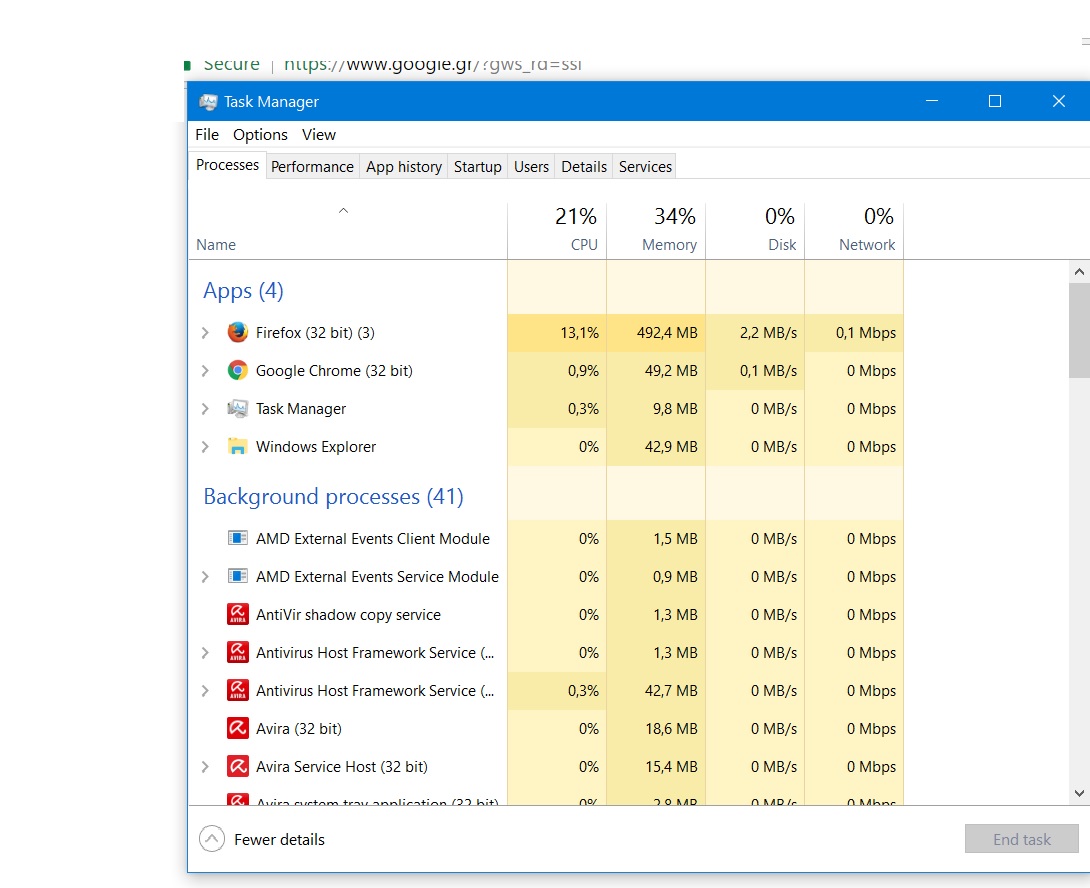Click the Background processes (41) heading
Image resolution: width=1090 pixels, height=888 pixels.
333,497
